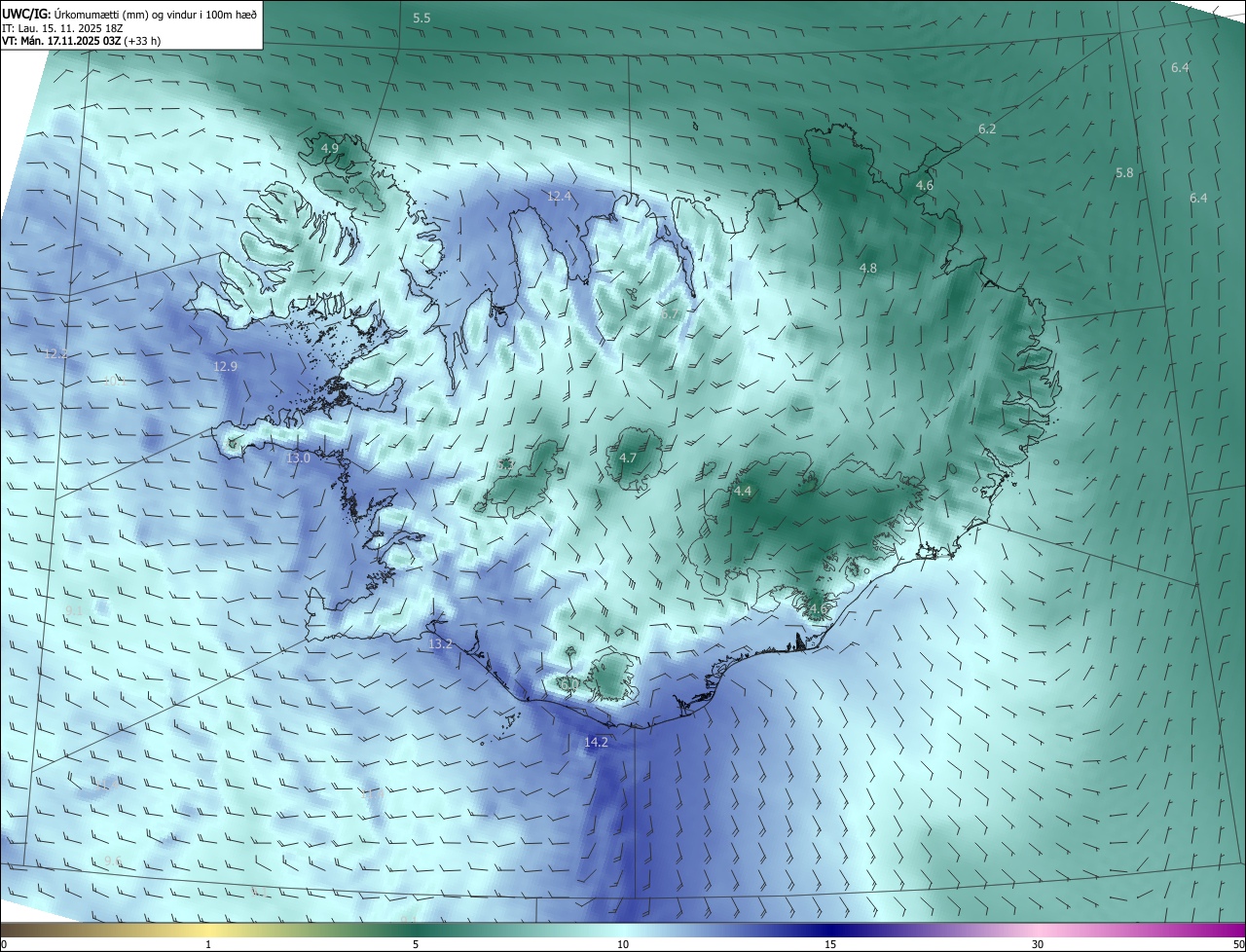Screen dimensions: 1246x952
Task: Click the 15 tick label on the colorbar
Action: [x=830, y=944]
